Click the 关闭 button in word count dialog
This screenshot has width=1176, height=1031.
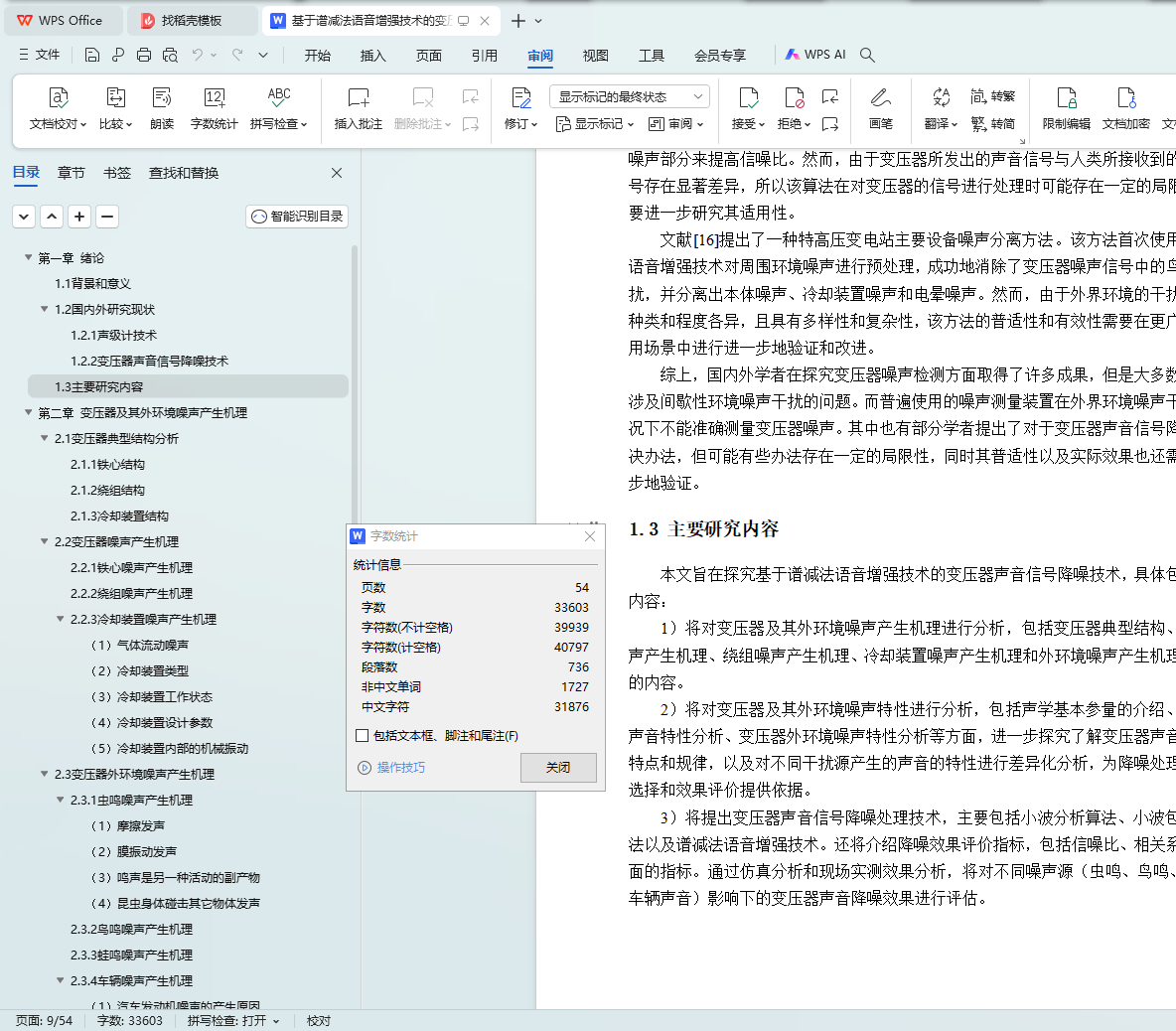[559, 767]
